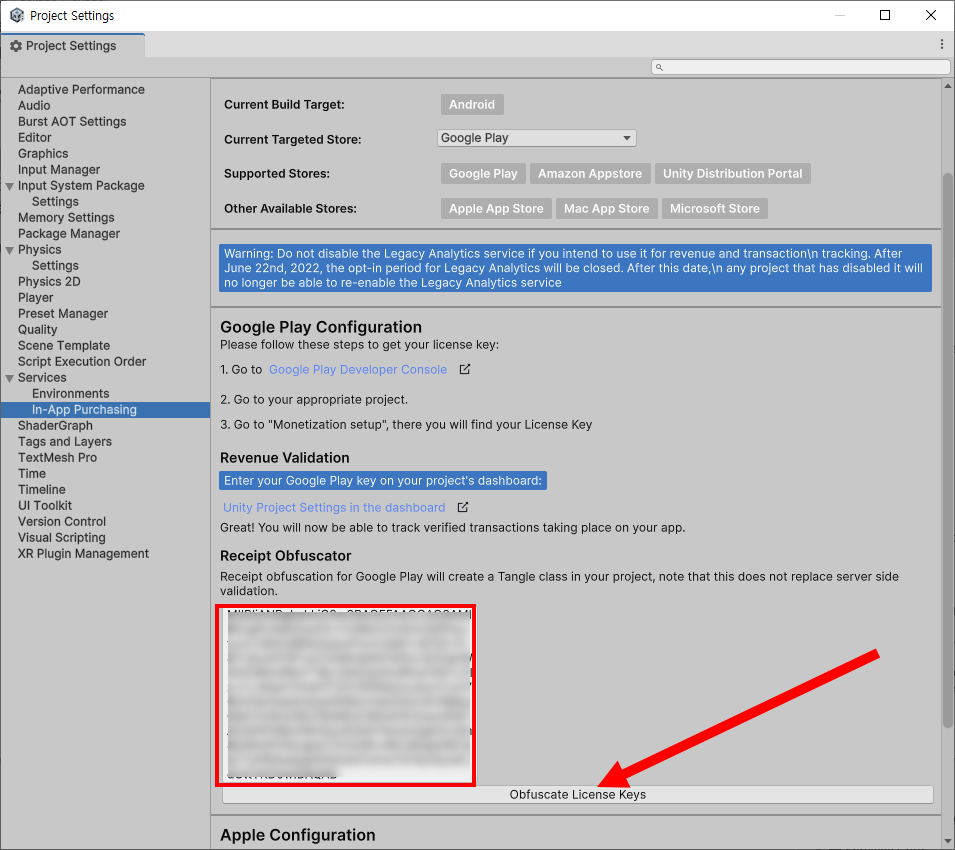Click the 'Receipt Obfuscator' heading
This screenshot has width=955, height=850.
[x=286, y=556]
